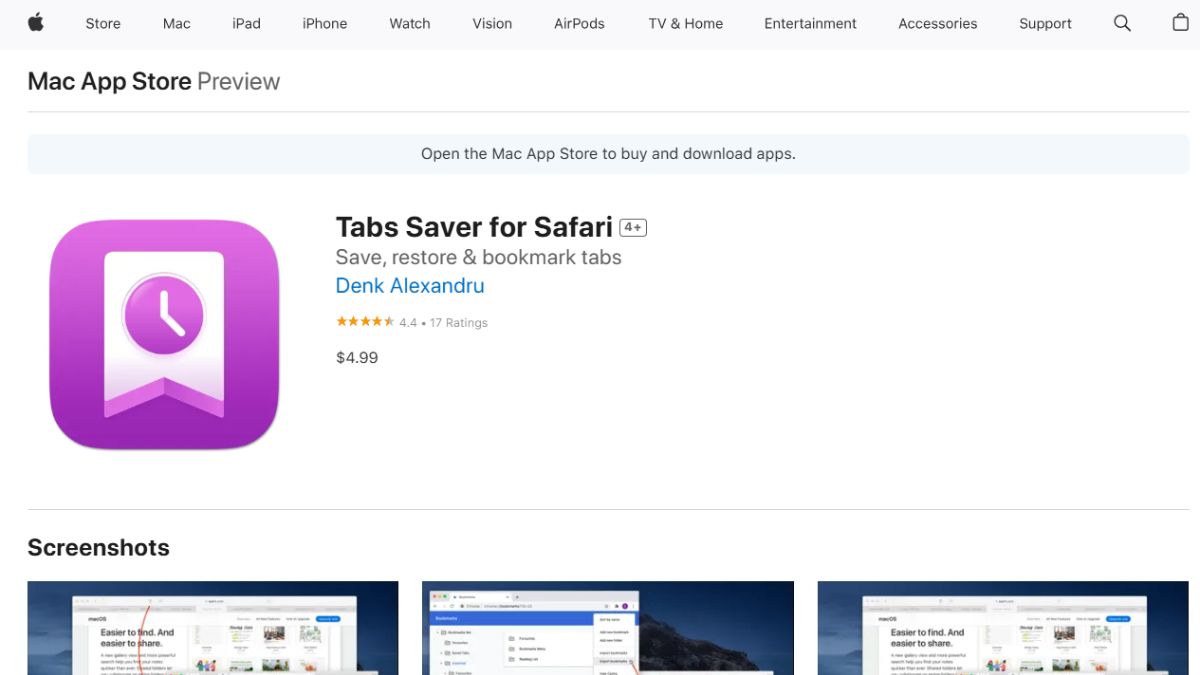
Task: Select TV & Home in the navigation bar
Action: click(685, 23)
